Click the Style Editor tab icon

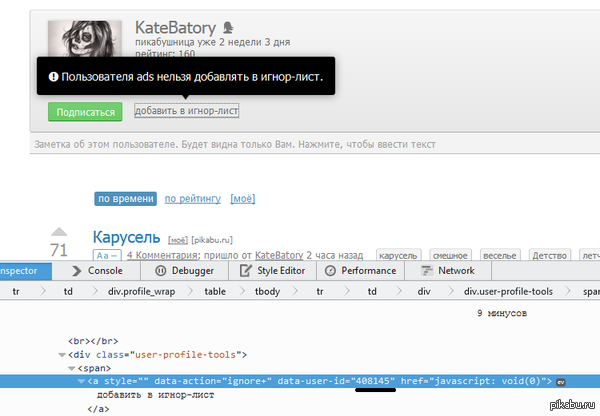(246, 270)
